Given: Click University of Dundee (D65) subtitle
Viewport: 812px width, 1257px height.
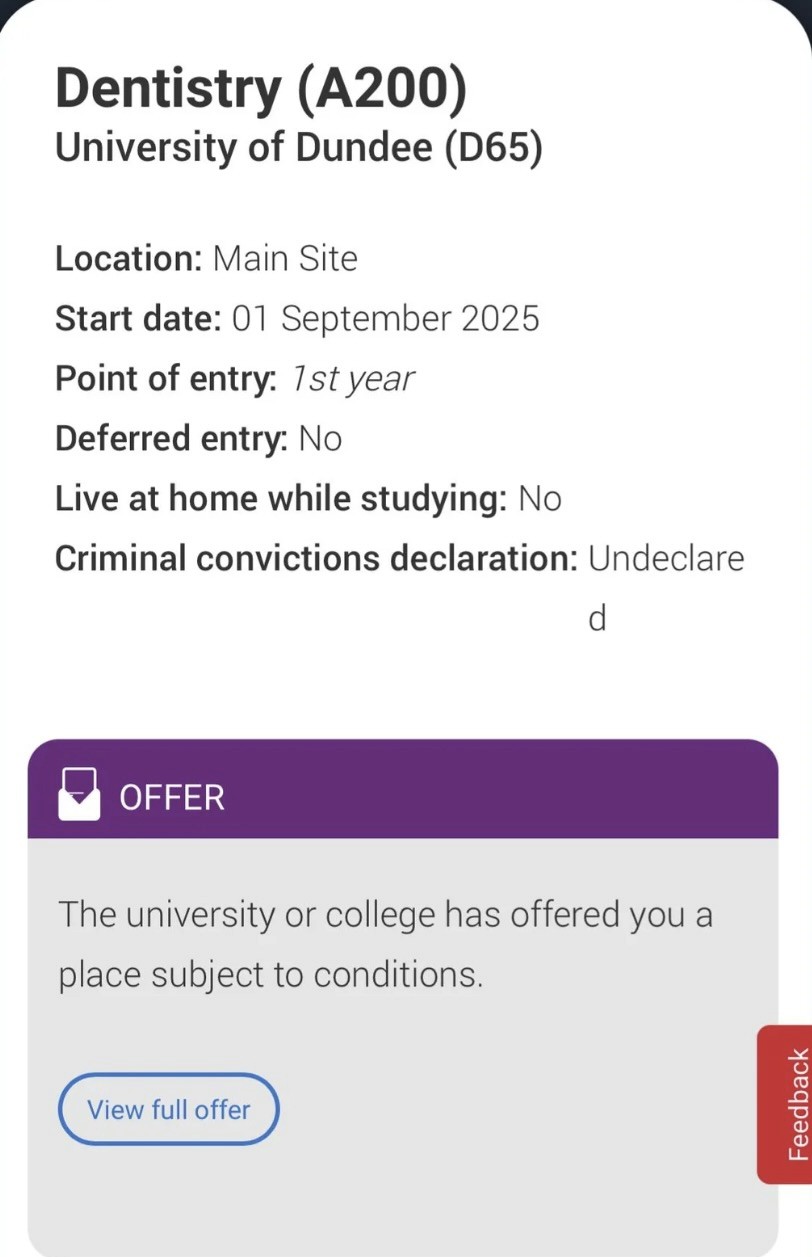Looking at the screenshot, I should click(298, 148).
